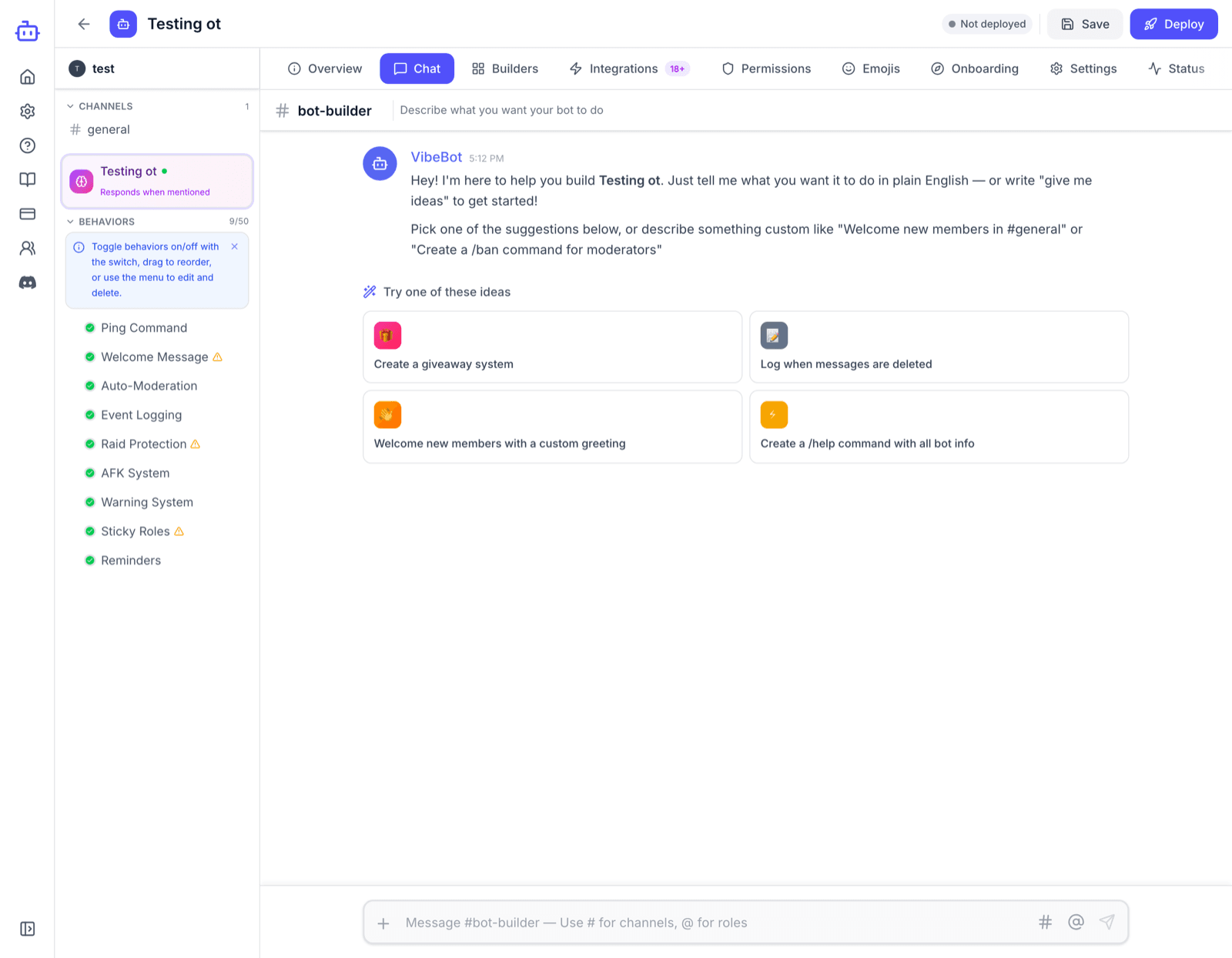1232x958 pixels.
Task: Toggle Warning System status dot
Action: point(89,502)
